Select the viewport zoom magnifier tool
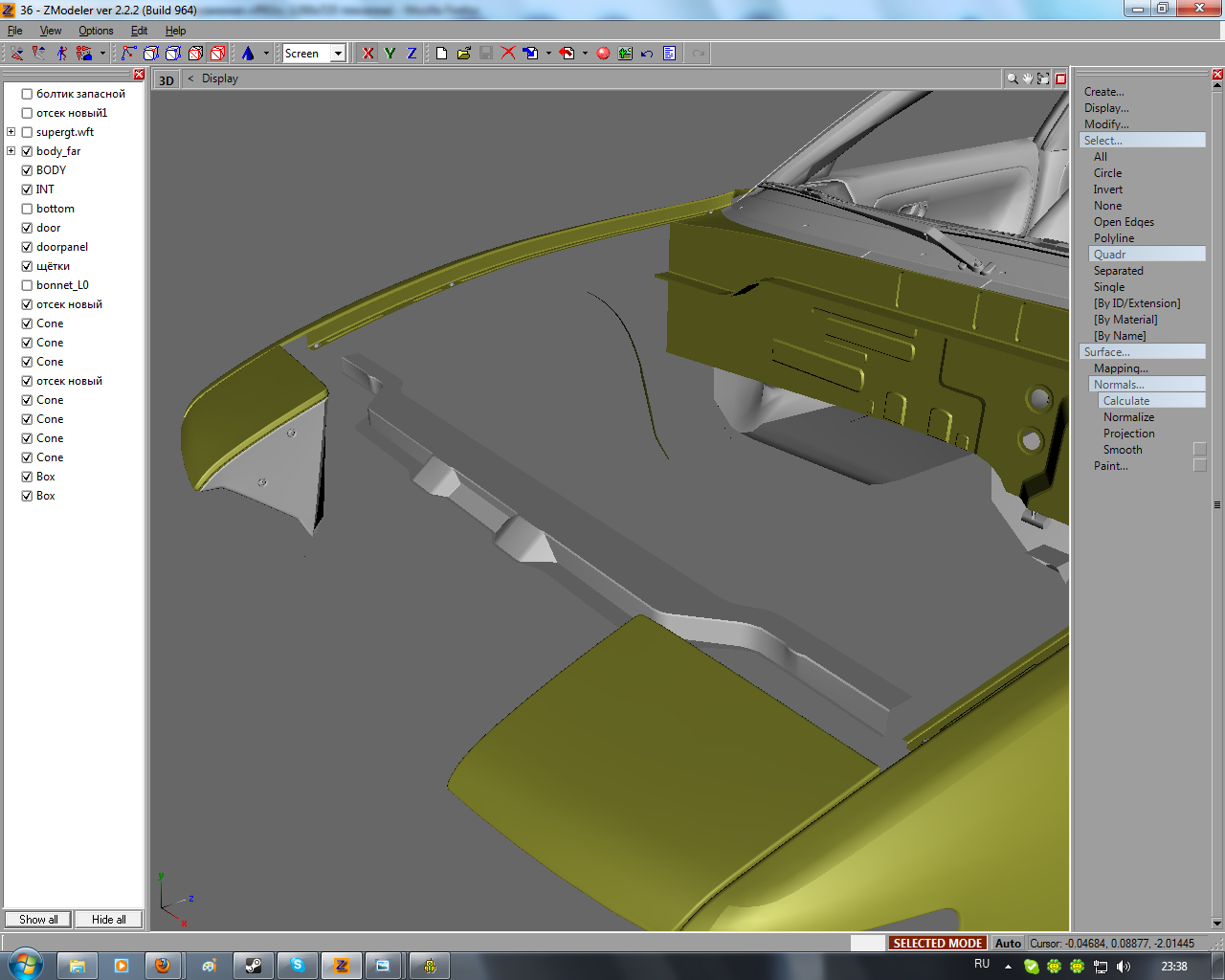The height and width of the screenshot is (980, 1225). (1012, 78)
